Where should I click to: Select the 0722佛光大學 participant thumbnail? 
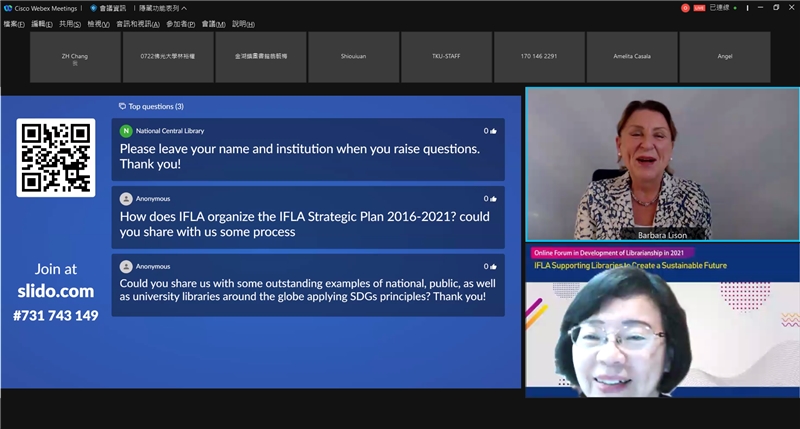168,57
